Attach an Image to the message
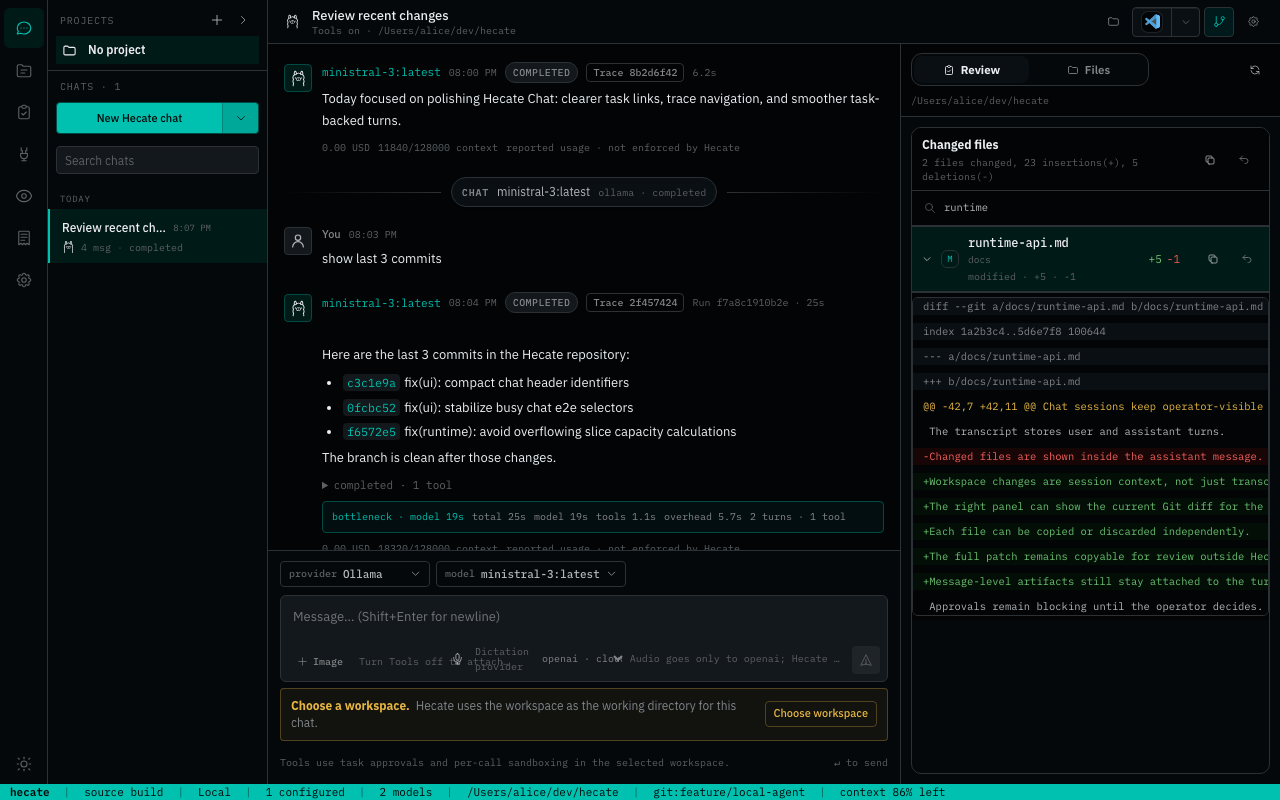This screenshot has height=800, width=1280. click(x=320, y=661)
